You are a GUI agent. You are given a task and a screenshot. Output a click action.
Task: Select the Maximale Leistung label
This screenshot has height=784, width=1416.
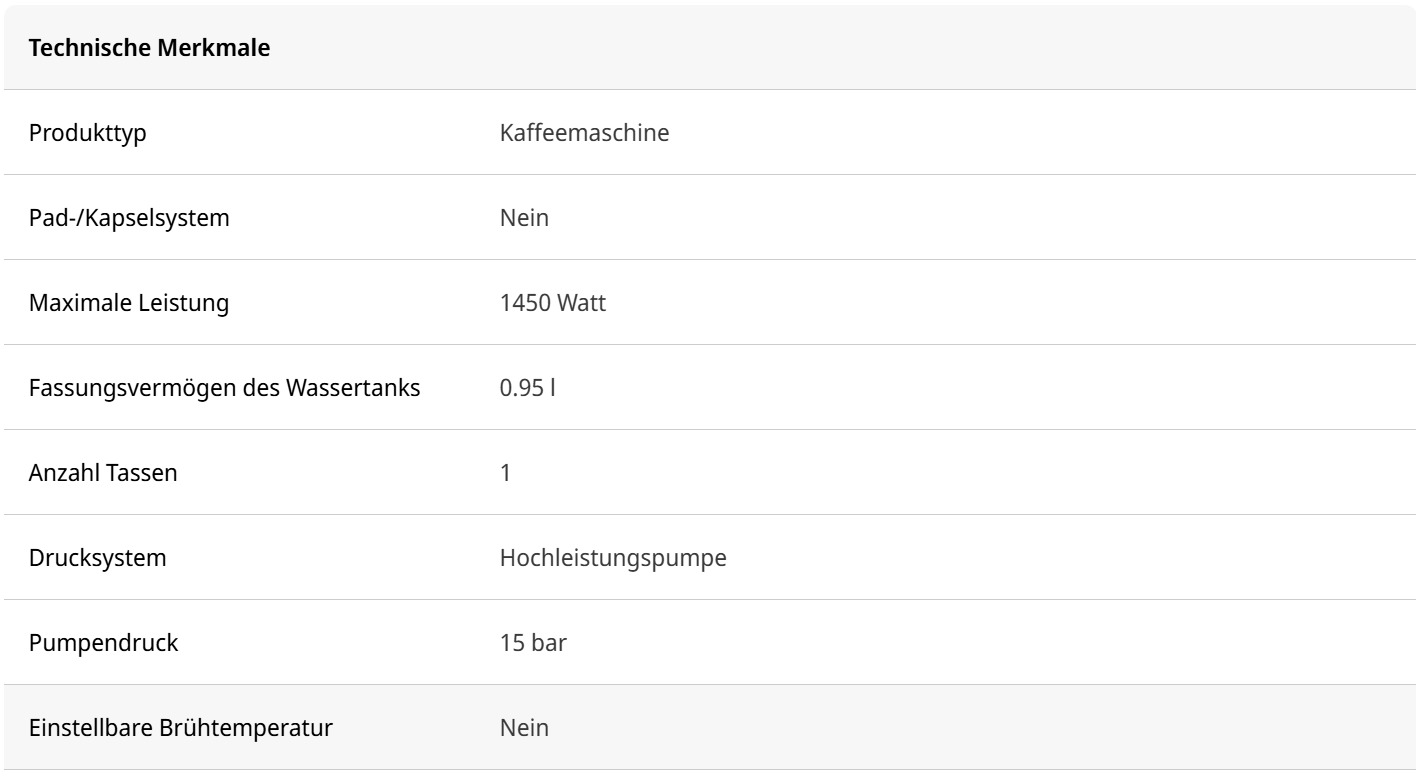[x=129, y=302]
